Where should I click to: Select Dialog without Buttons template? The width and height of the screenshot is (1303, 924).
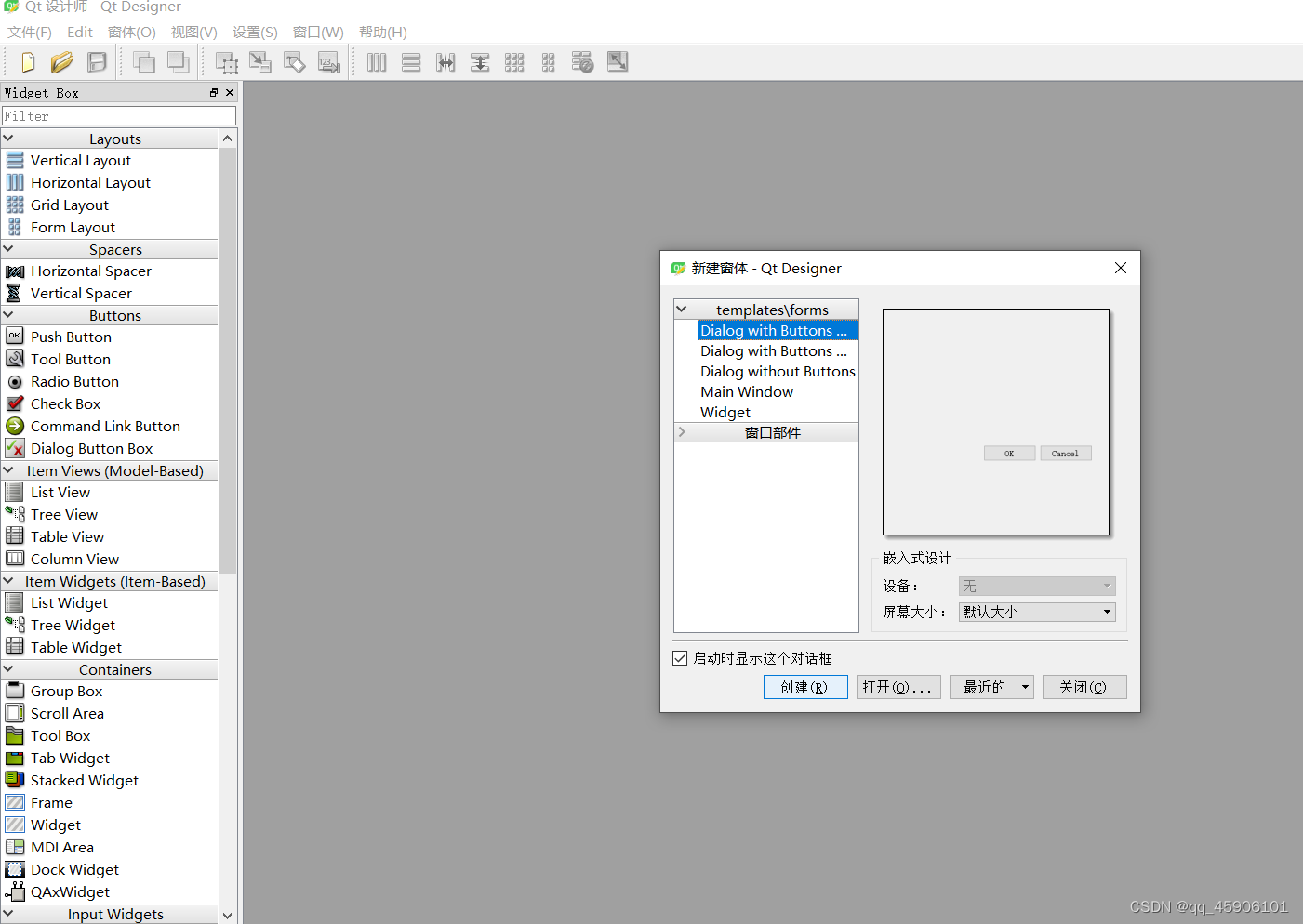[x=778, y=372]
